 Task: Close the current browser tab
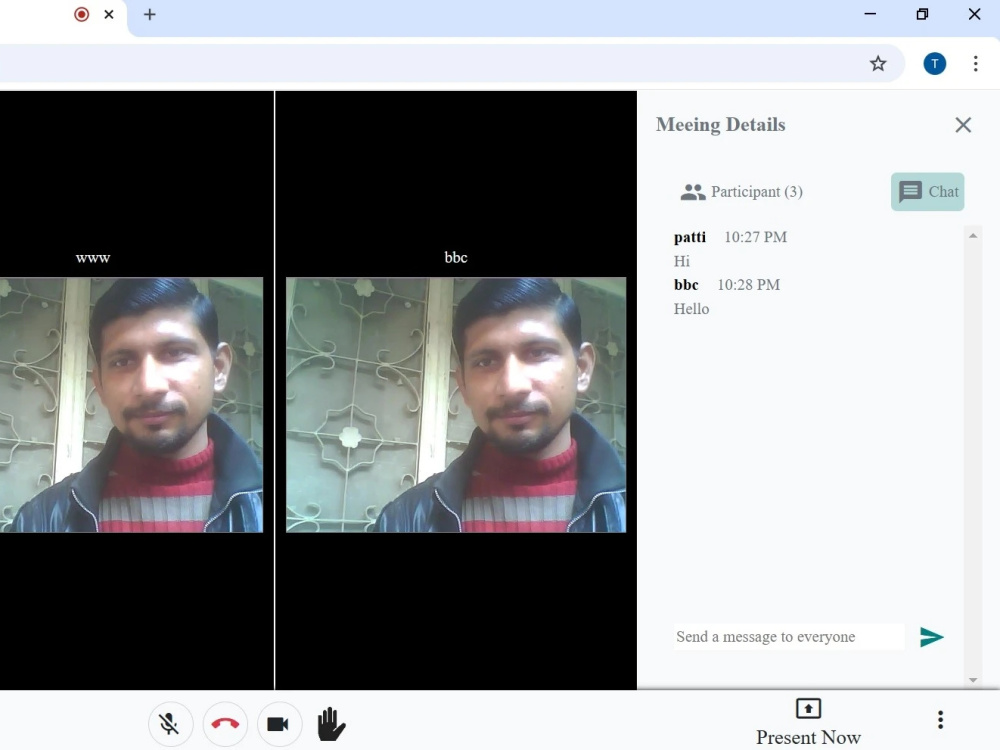pyautogui.click(x=109, y=14)
